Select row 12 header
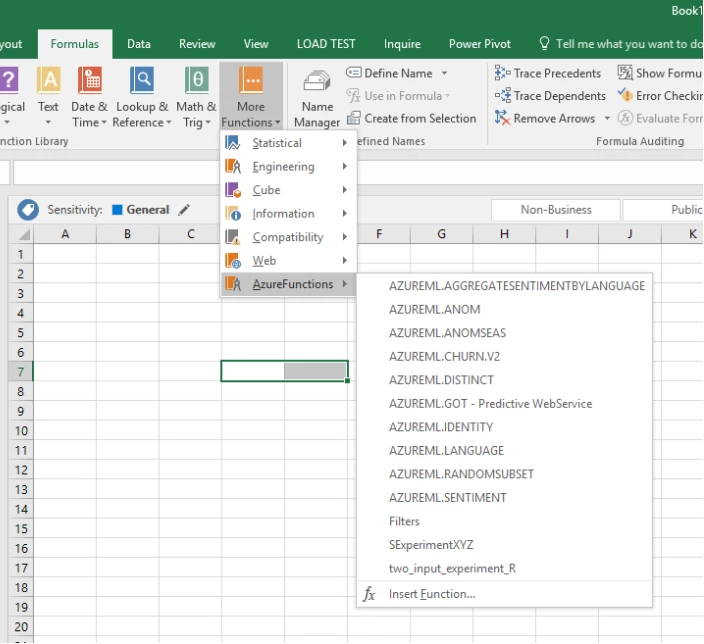 (21, 470)
